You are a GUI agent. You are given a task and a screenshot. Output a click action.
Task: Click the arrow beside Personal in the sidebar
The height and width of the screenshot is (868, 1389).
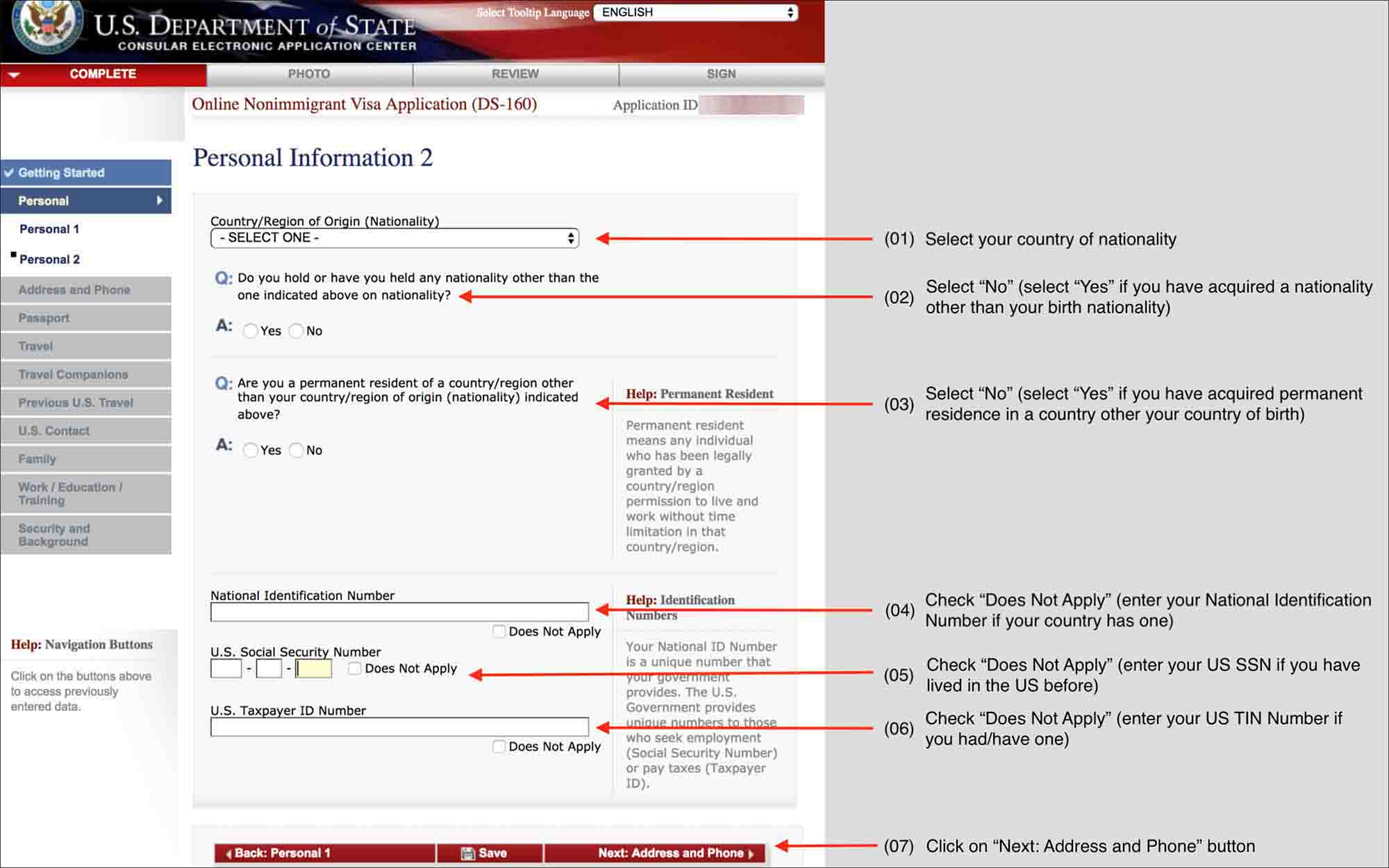[160, 201]
